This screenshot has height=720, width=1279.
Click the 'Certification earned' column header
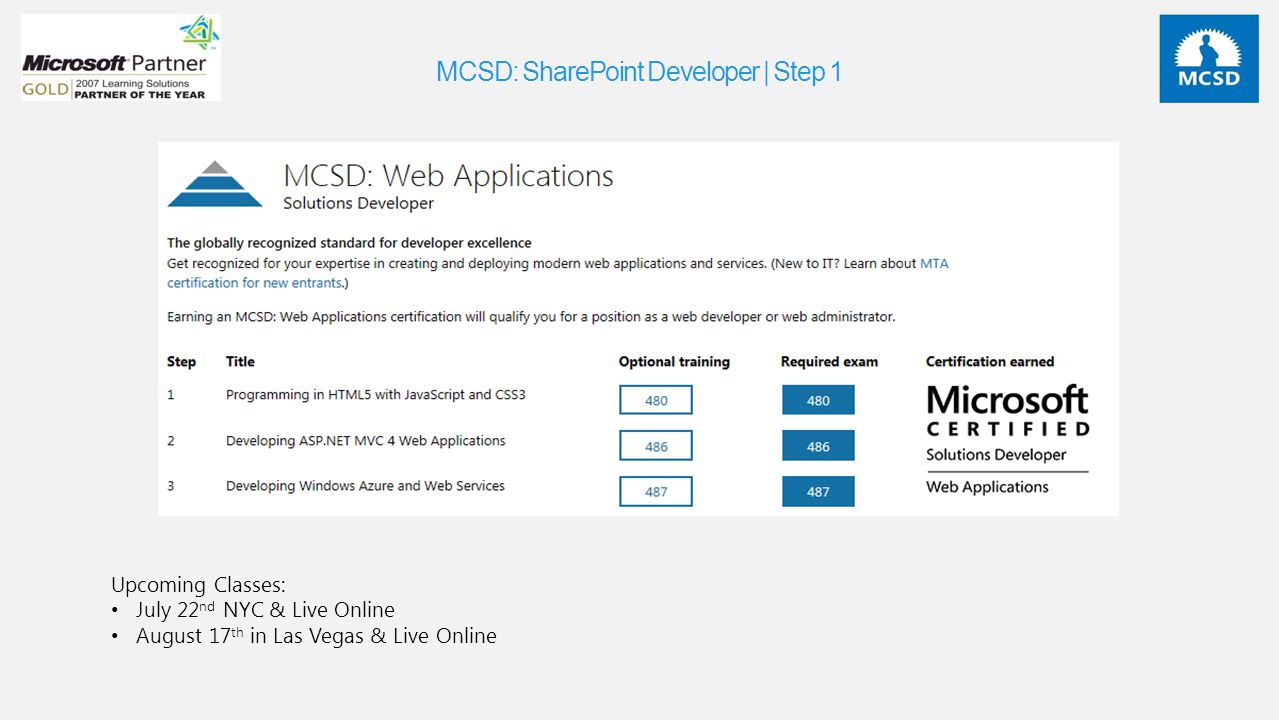coord(990,362)
